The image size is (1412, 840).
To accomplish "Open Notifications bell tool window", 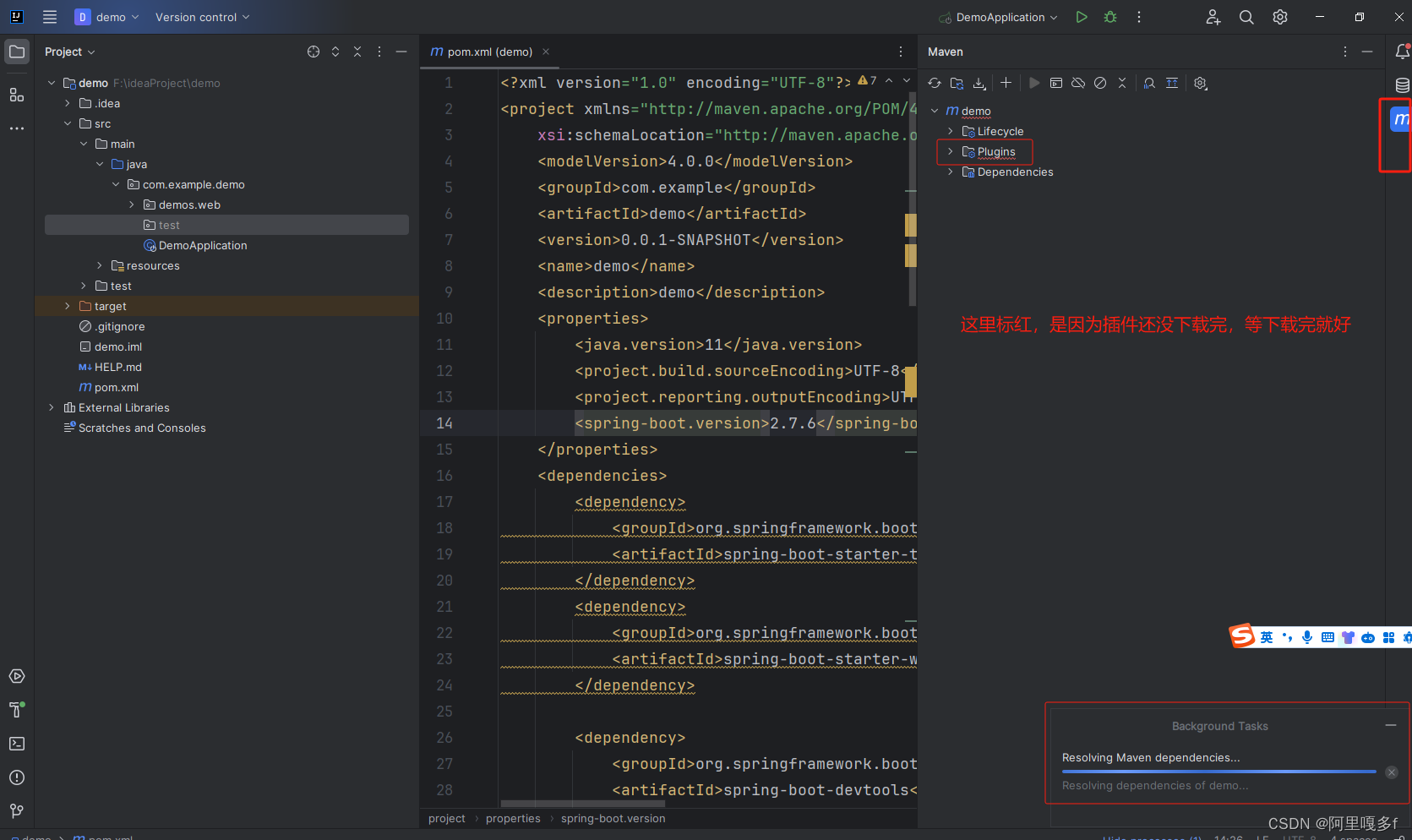I will click(1402, 52).
